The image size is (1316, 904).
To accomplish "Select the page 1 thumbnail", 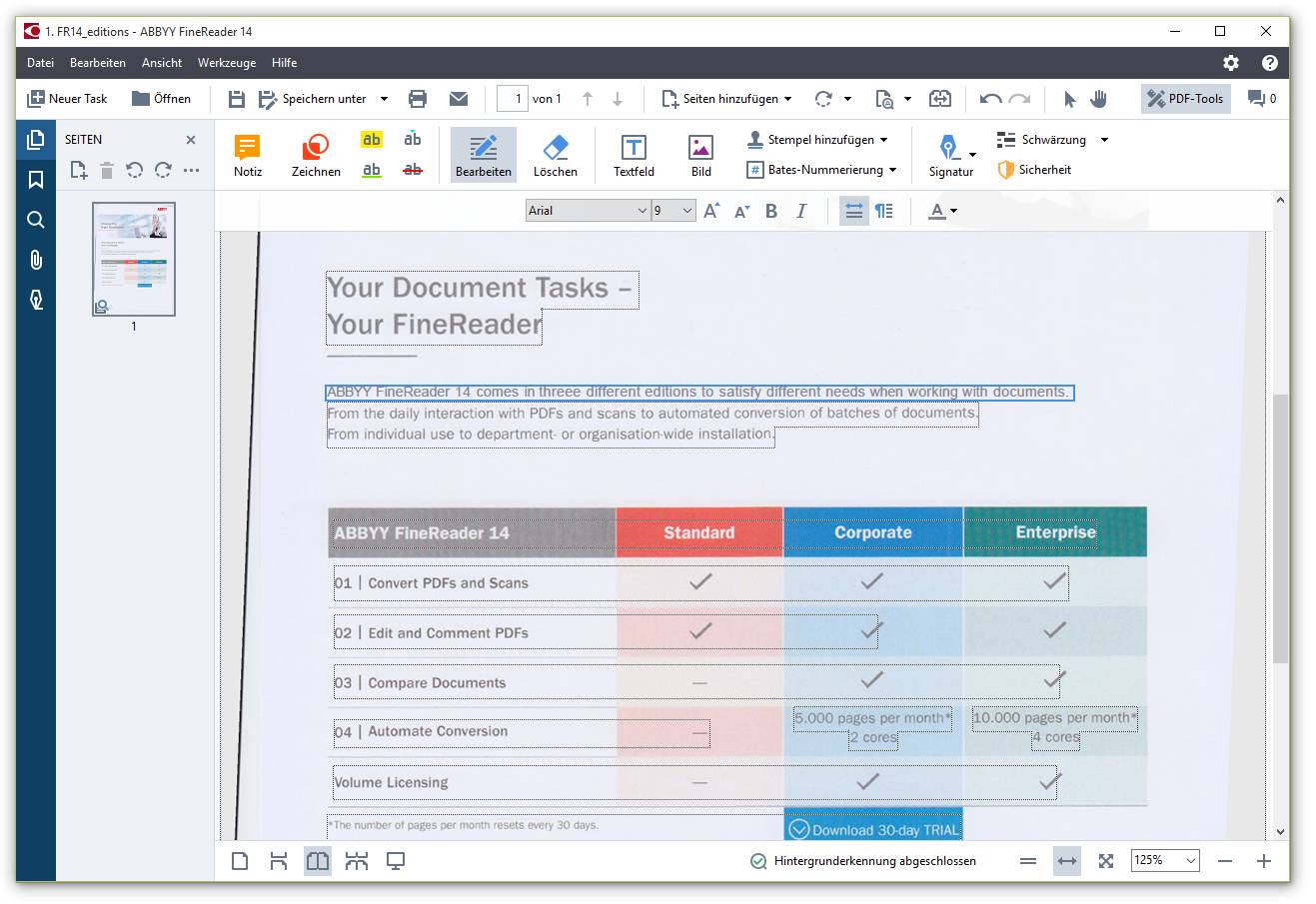I will 134,259.
